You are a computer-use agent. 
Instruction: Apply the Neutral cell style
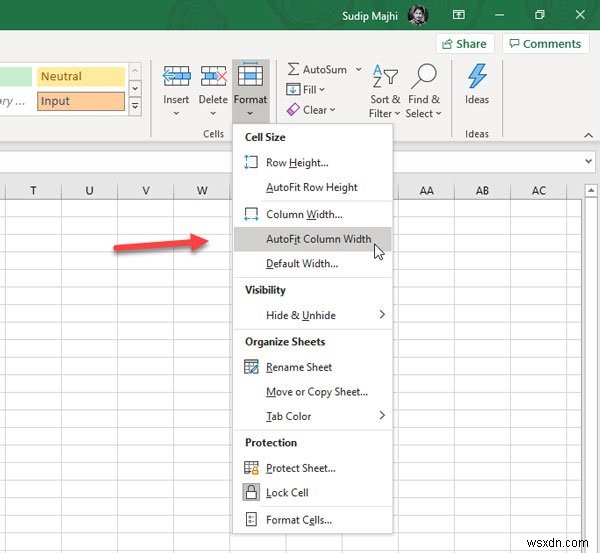(x=81, y=76)
